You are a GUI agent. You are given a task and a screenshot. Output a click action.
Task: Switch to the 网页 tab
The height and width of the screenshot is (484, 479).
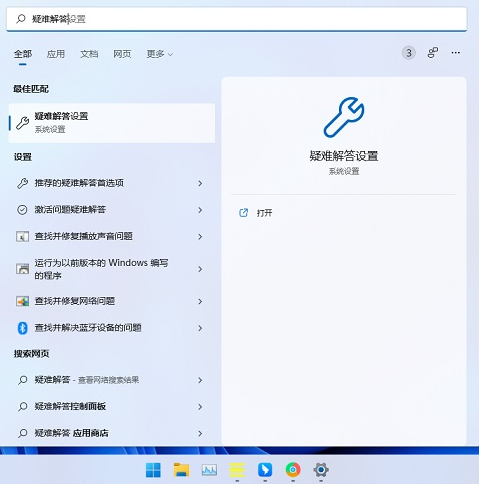tap(122, 54)
